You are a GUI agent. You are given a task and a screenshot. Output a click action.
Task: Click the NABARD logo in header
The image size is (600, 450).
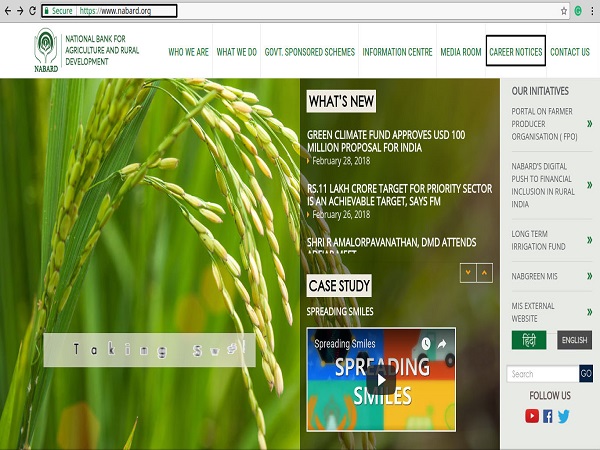pos(46,50)
